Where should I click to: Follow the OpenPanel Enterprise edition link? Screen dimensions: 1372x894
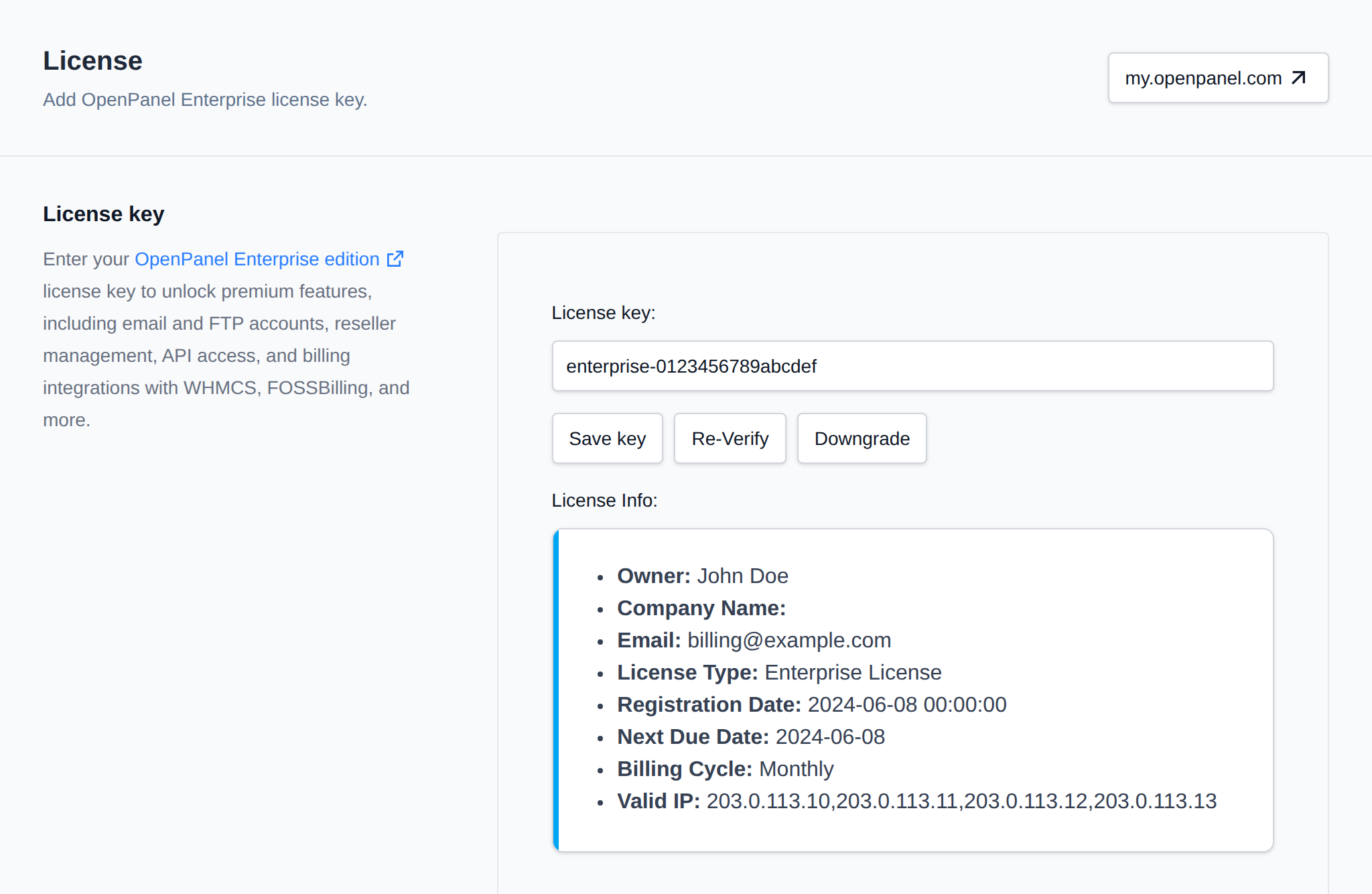point(257,259)
